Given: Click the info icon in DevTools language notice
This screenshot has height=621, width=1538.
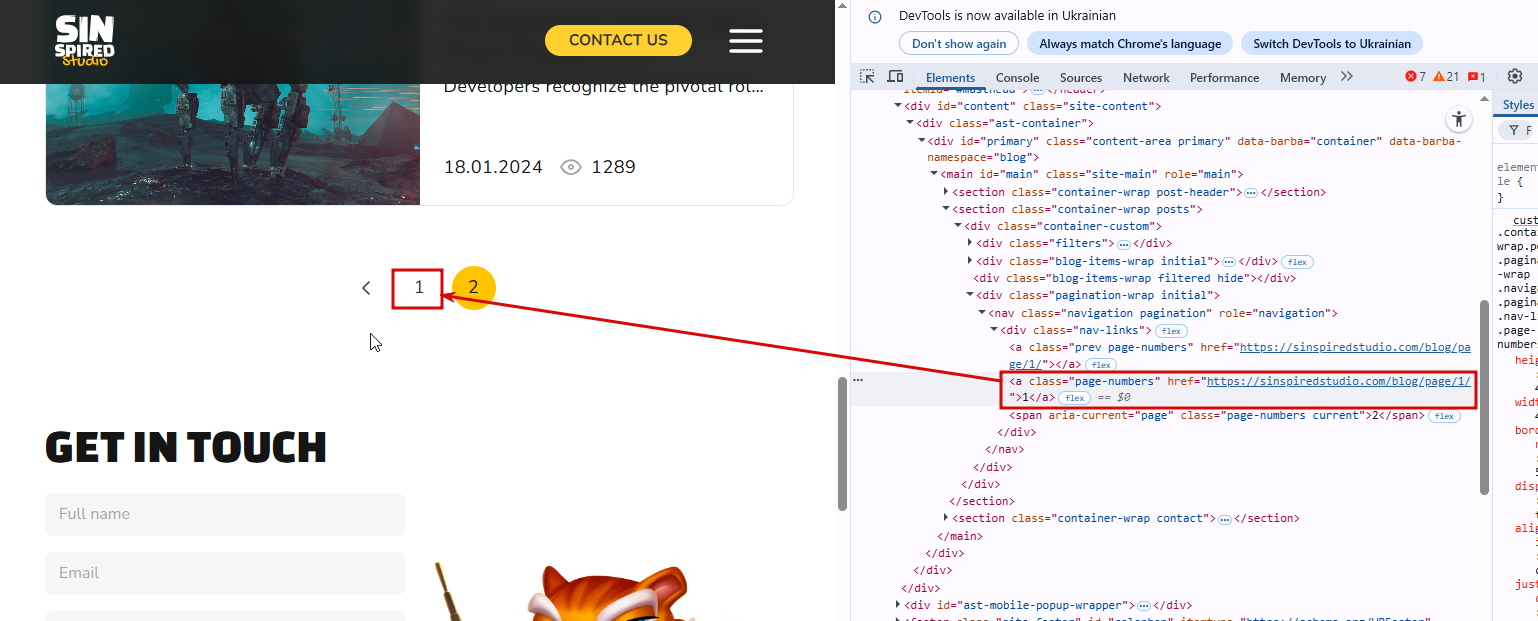Looking at the screenshot, I should tap(875, 16).
